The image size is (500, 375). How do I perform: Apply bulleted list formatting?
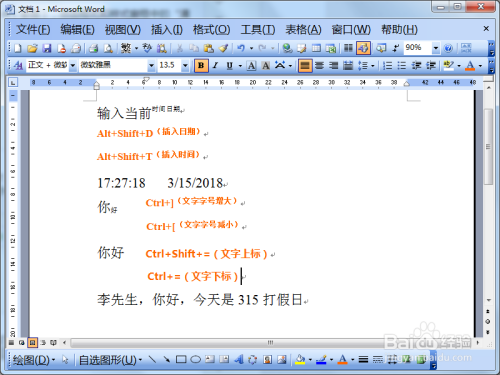tap(402, 65)
